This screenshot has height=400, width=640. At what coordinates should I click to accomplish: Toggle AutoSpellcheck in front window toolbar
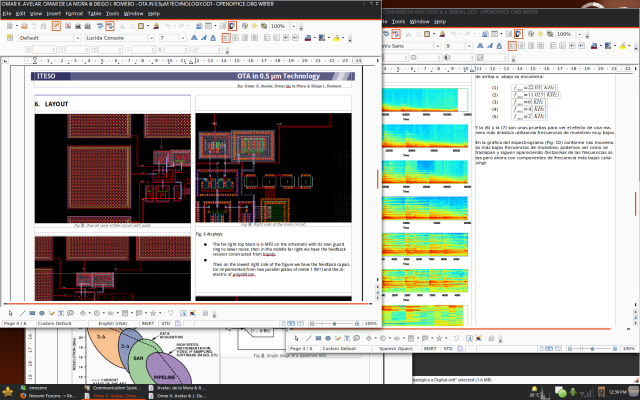click(109, 26)
